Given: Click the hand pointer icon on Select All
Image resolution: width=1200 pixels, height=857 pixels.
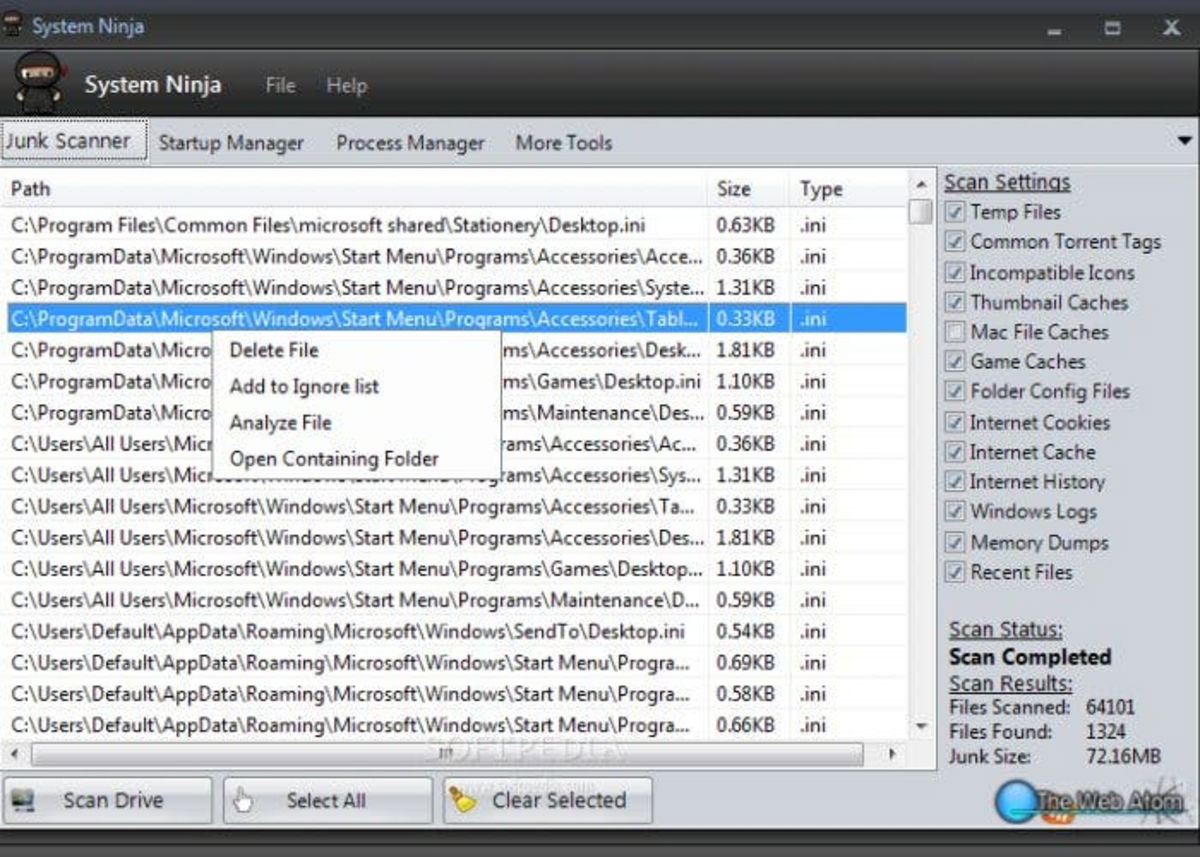Looking at the screenshot, I should [243, 800].
